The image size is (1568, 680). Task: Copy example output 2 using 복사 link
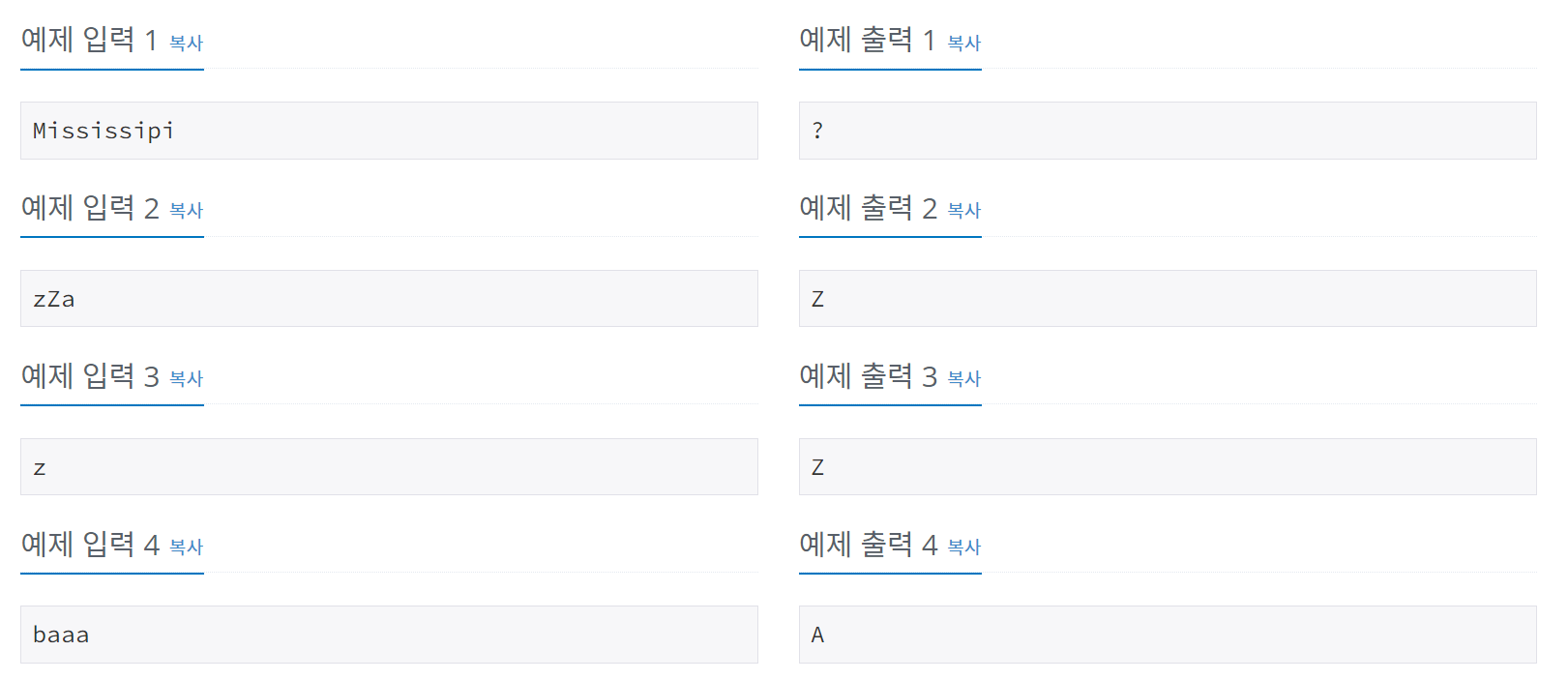pos(963,211)
